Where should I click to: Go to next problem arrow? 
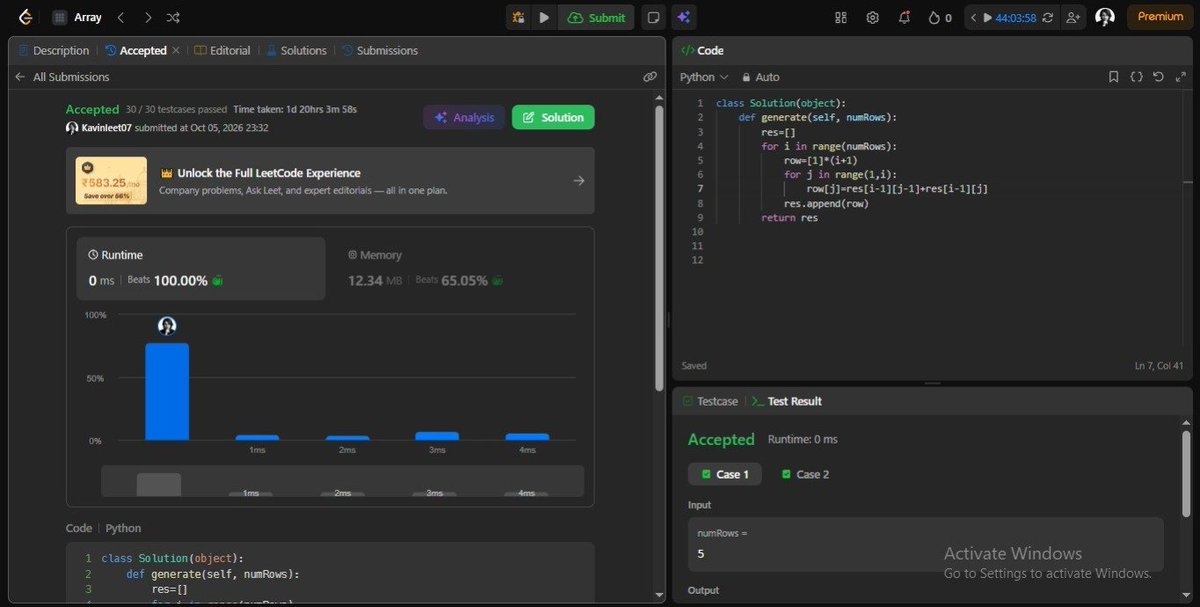coord(148,17)
